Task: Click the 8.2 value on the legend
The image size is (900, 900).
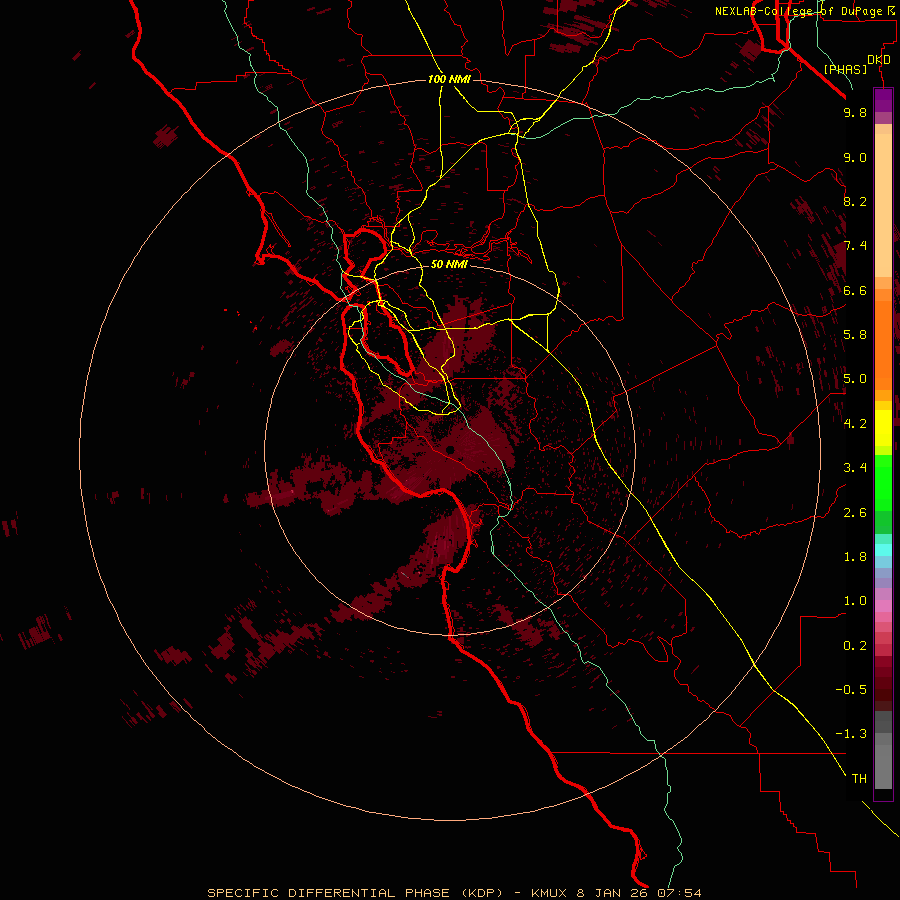Action: [x=855, y=201]
